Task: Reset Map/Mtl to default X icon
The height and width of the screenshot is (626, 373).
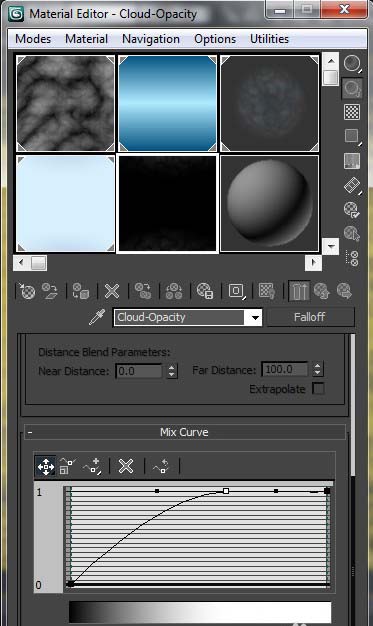Action: 112,291
